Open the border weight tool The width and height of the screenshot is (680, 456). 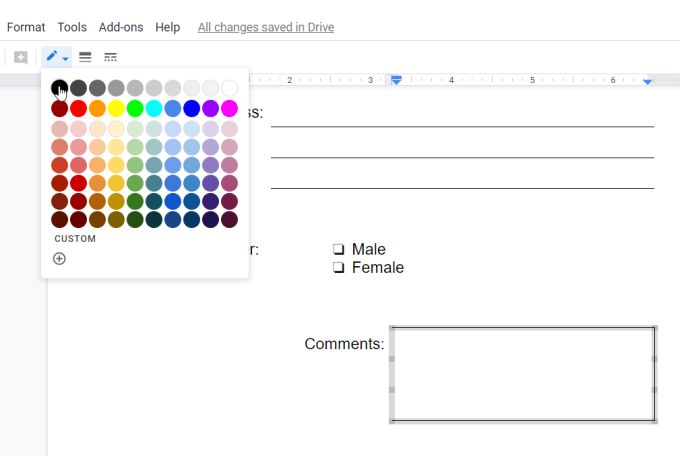pos(86,57)
